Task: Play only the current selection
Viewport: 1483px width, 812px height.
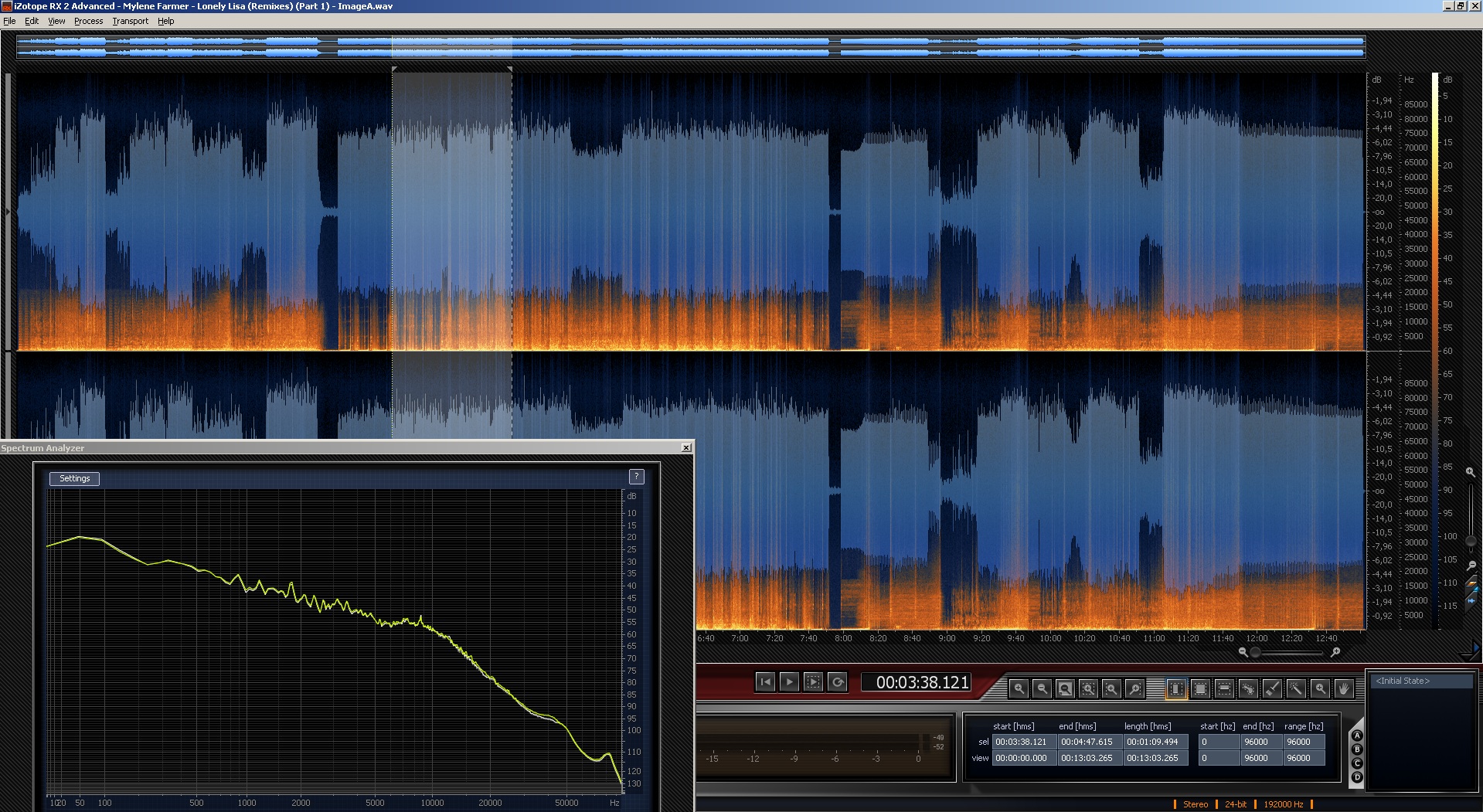Action: point(813,681)
